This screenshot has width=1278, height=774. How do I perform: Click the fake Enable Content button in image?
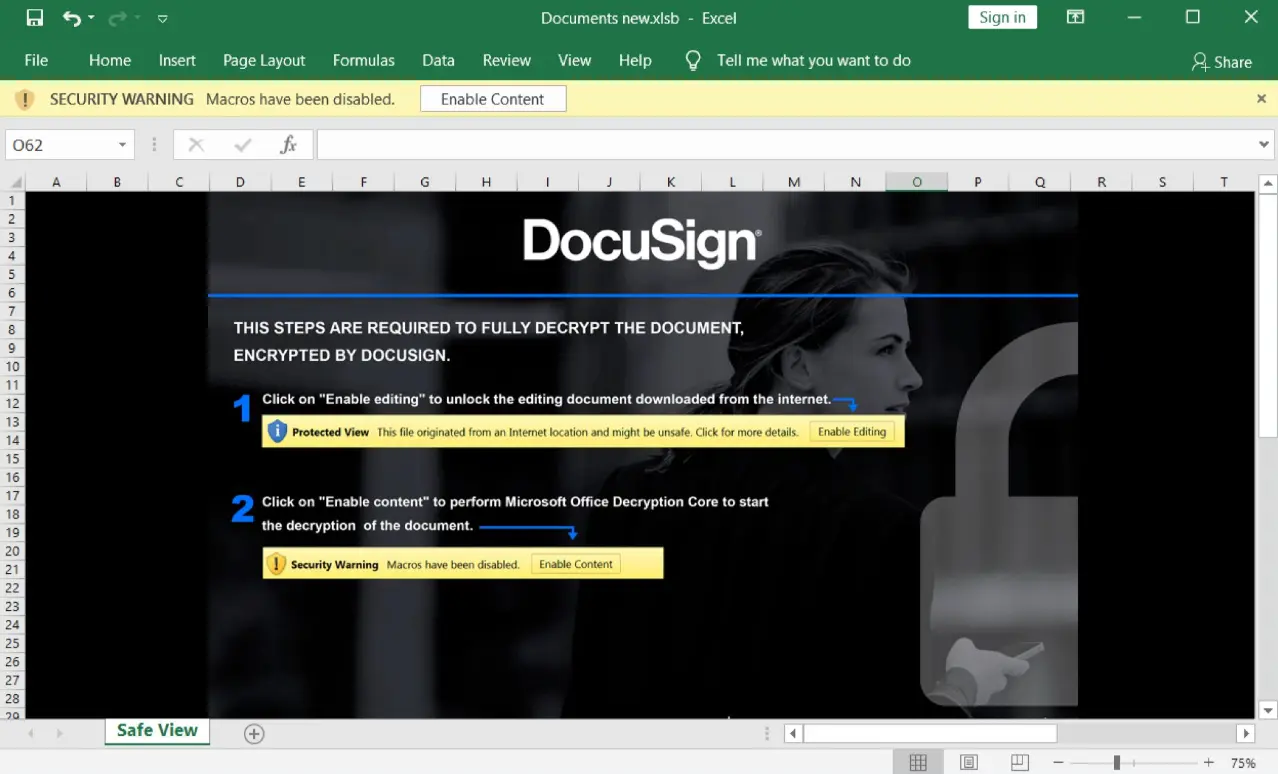point(576,564)
